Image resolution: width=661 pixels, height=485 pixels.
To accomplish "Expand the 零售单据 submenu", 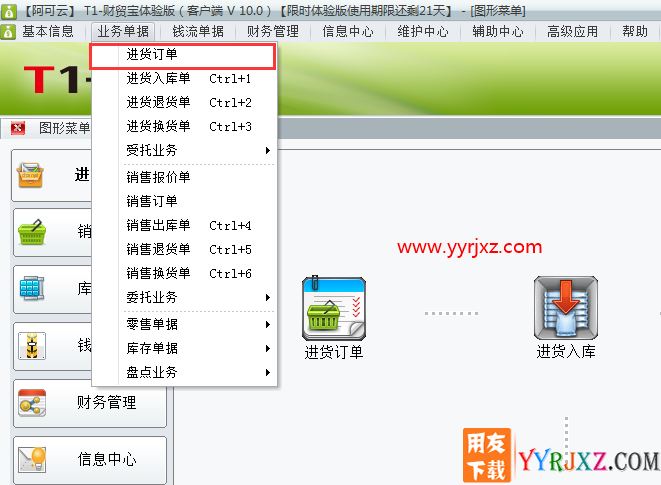I will click(x=184, y=324).
